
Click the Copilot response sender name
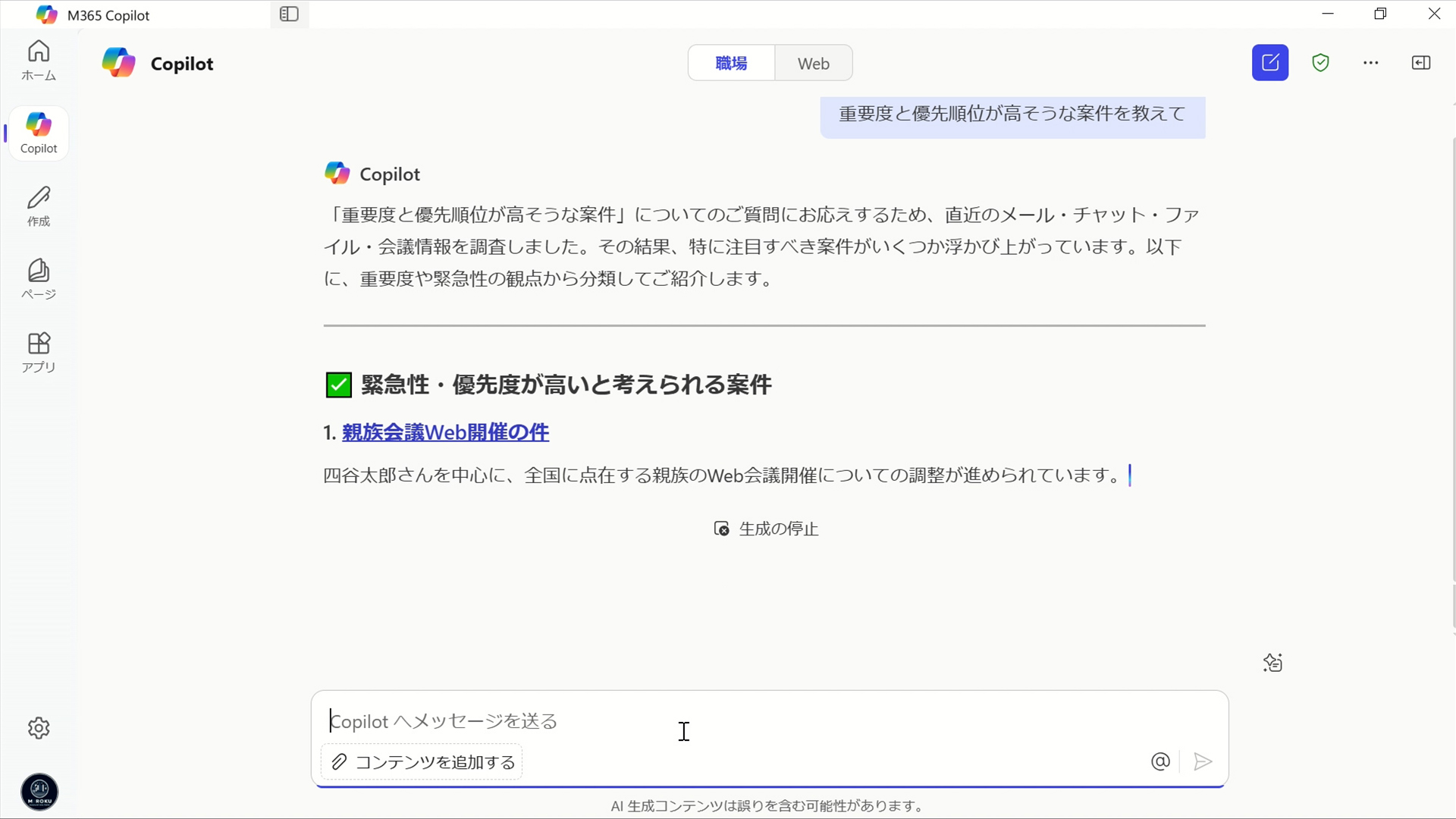click(x=389, y=174)
